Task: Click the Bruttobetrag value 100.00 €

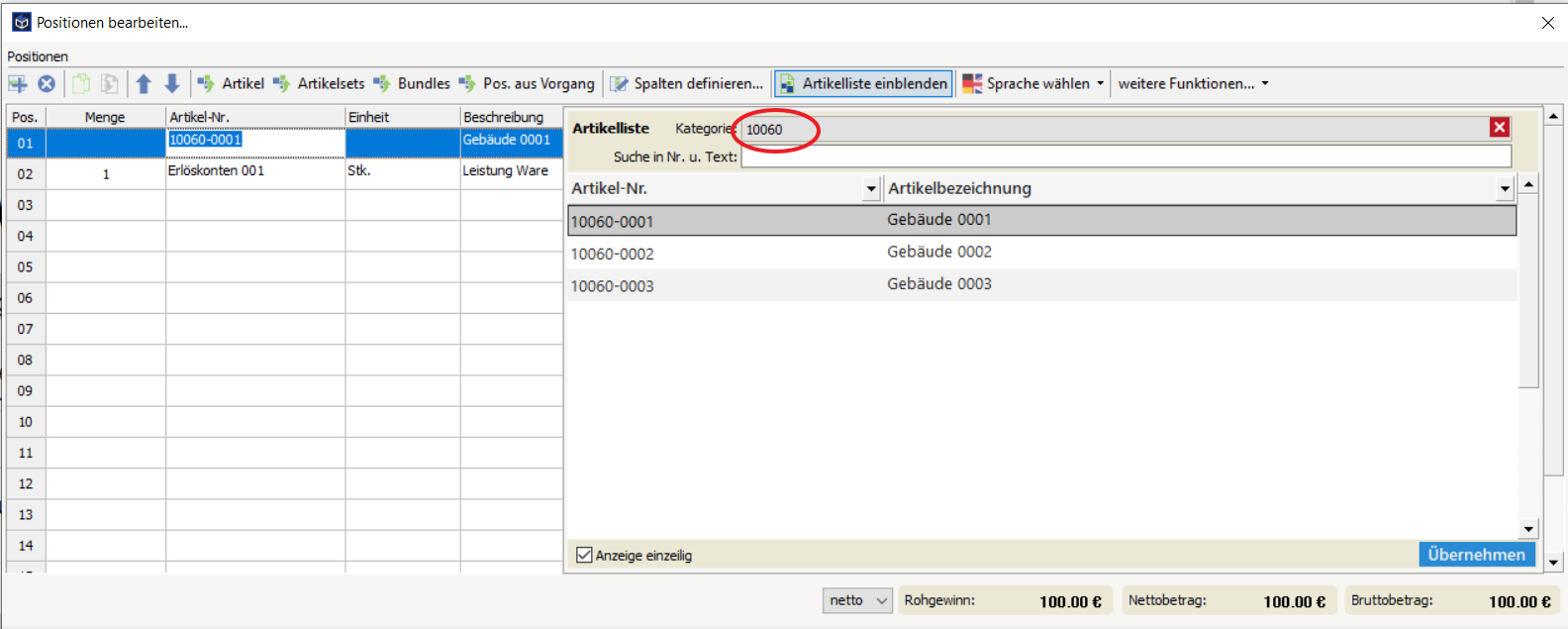Action: tap(1519, 601)
